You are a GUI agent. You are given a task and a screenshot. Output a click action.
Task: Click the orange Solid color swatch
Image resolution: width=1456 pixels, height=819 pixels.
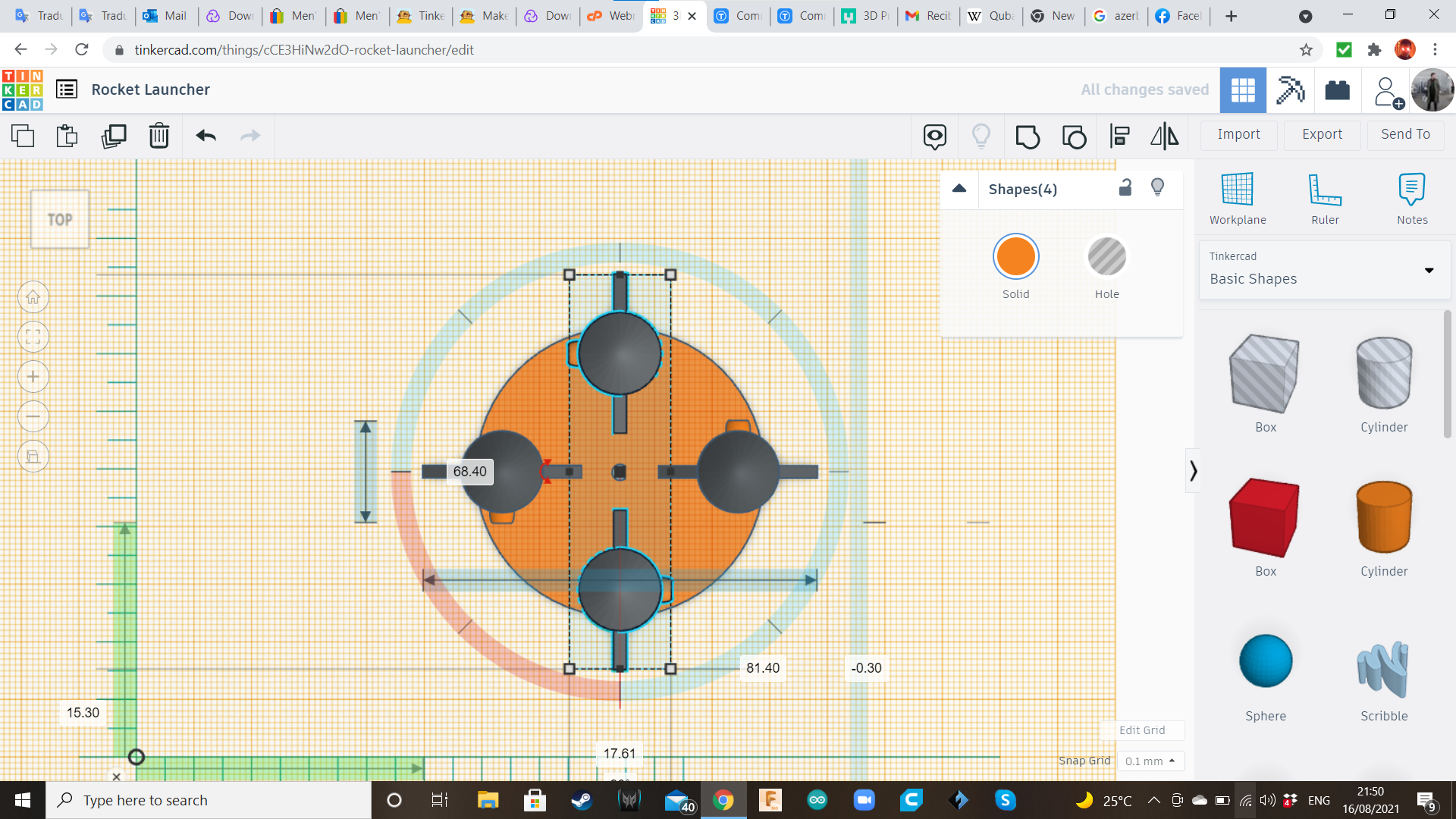point(1015,256)
